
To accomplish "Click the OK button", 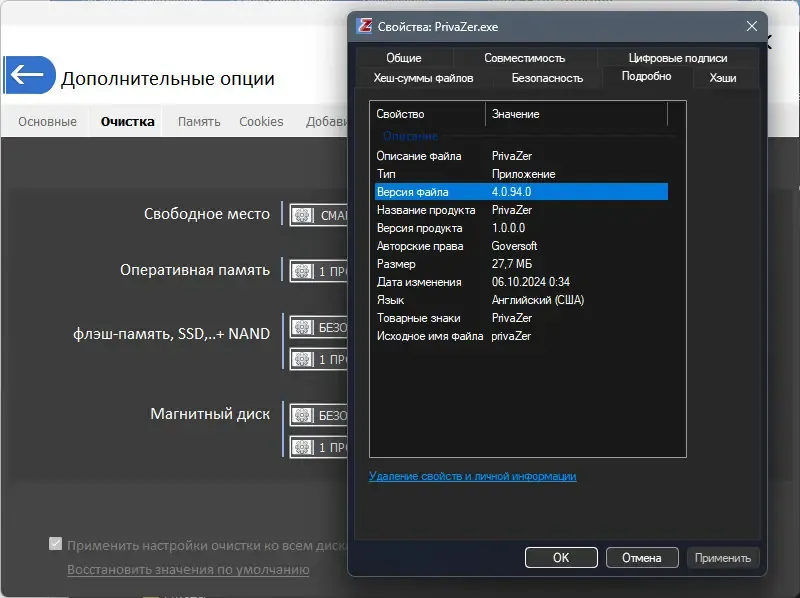I will coord(561,557).
